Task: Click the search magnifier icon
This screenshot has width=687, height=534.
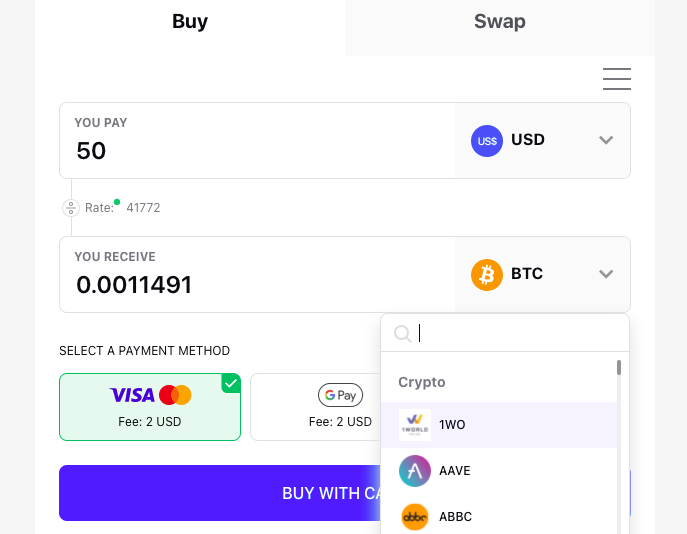Action: (x=403, y=333)
